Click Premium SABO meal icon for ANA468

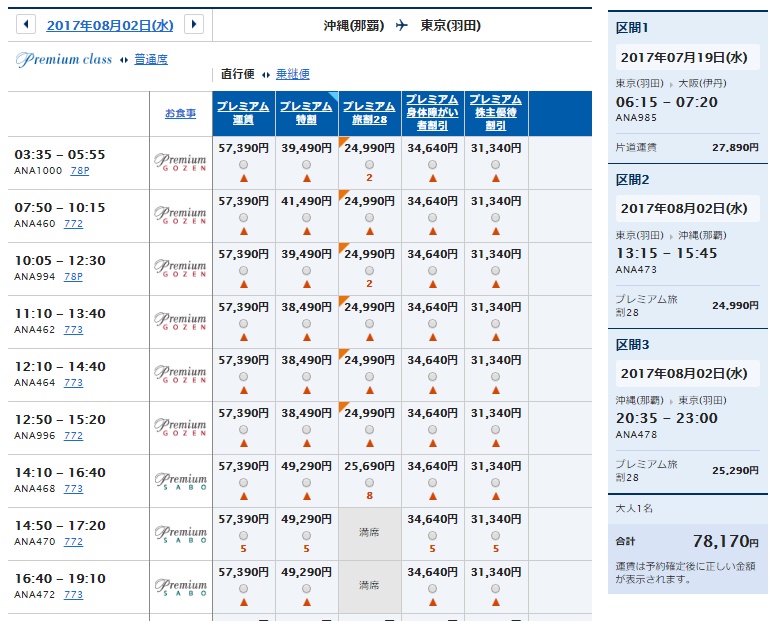tap(180, 481)
